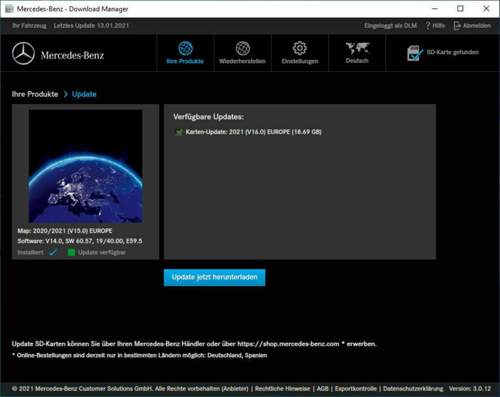Go back to Ihre Produkte breadcrumb
500x397 pixels.
(35, 94)
